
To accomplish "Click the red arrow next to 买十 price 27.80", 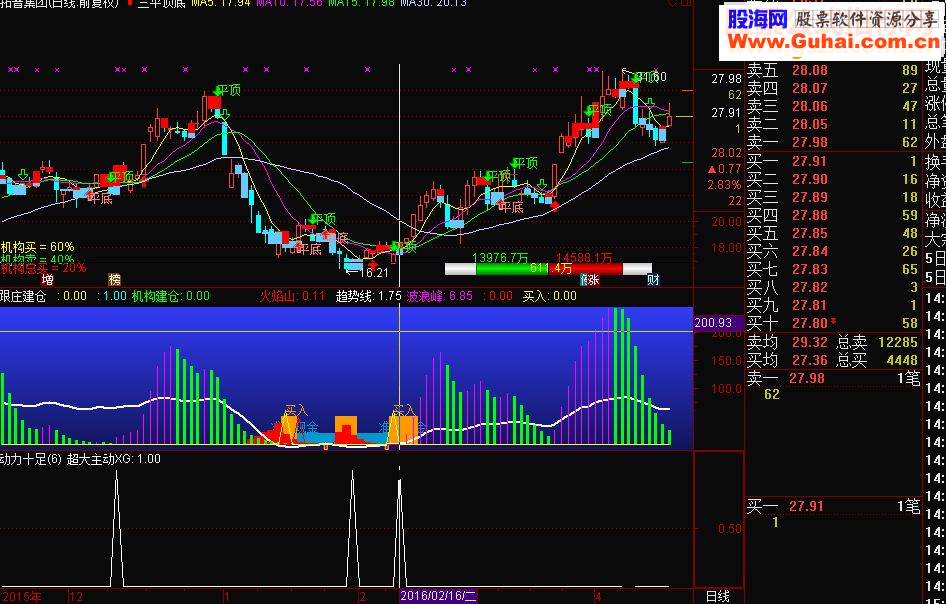I will (834, 322).
